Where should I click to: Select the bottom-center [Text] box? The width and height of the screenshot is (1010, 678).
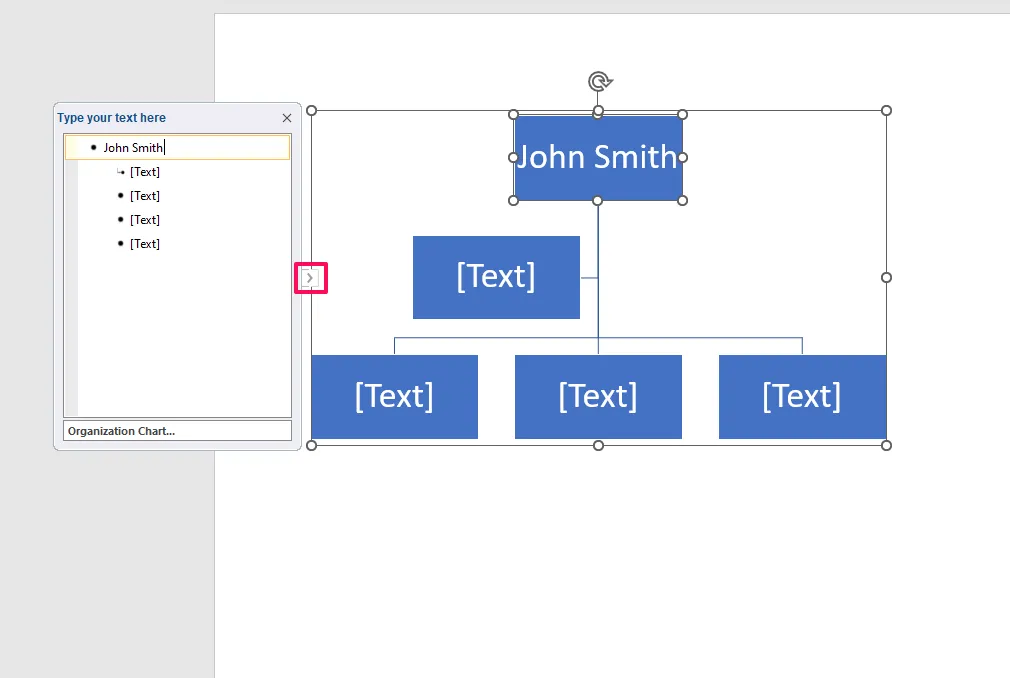598,397
